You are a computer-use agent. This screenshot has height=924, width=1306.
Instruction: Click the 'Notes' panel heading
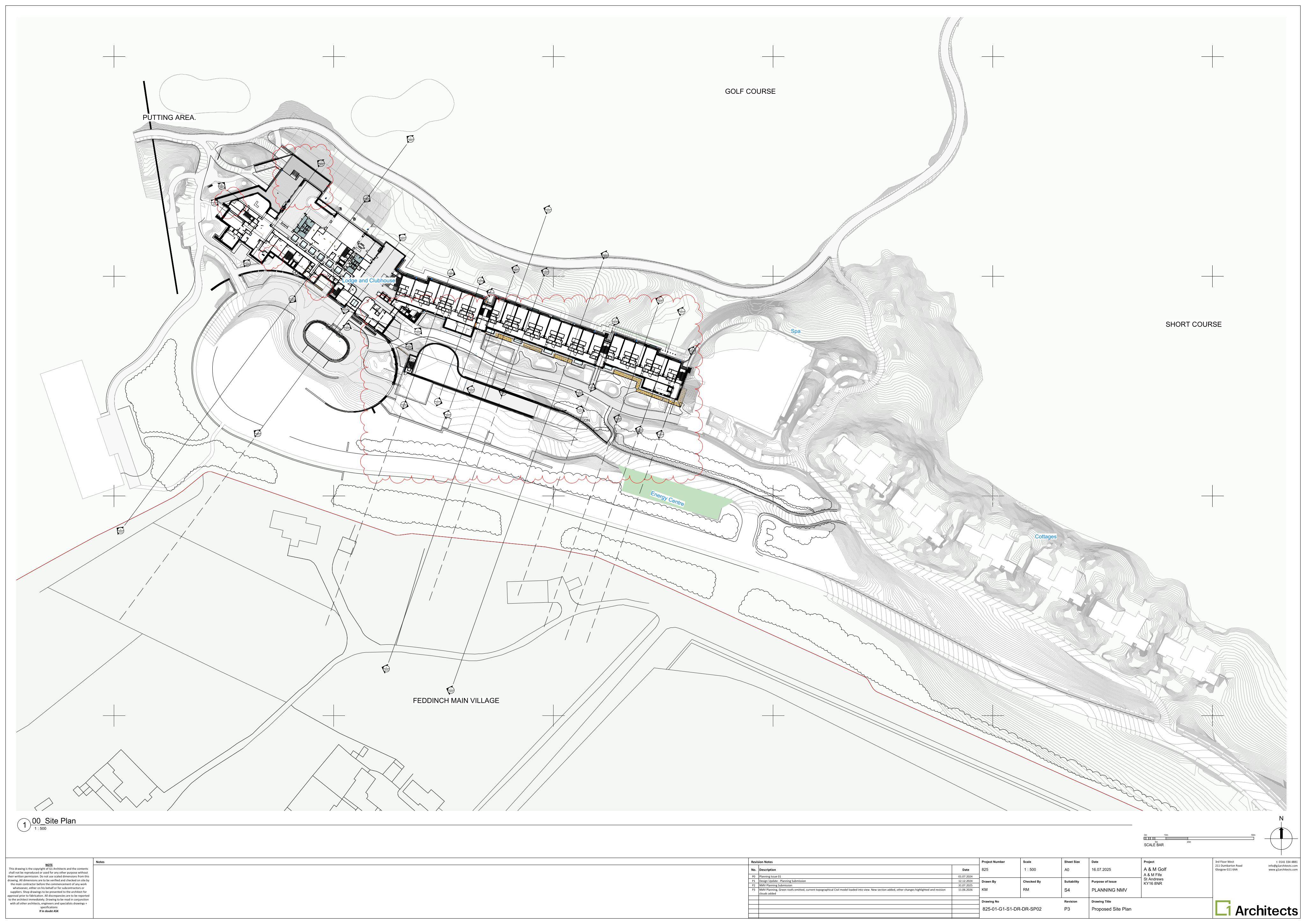click(x=100, y=862)
